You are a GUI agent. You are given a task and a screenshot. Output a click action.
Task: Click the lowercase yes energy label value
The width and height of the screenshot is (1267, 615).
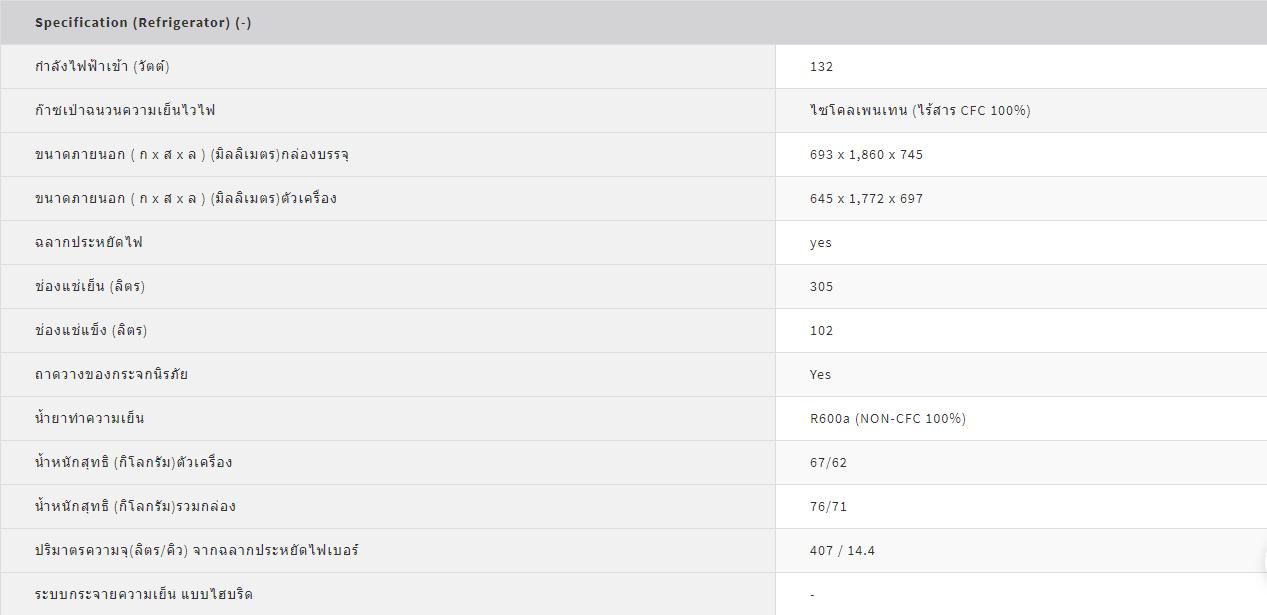(820, 243)
